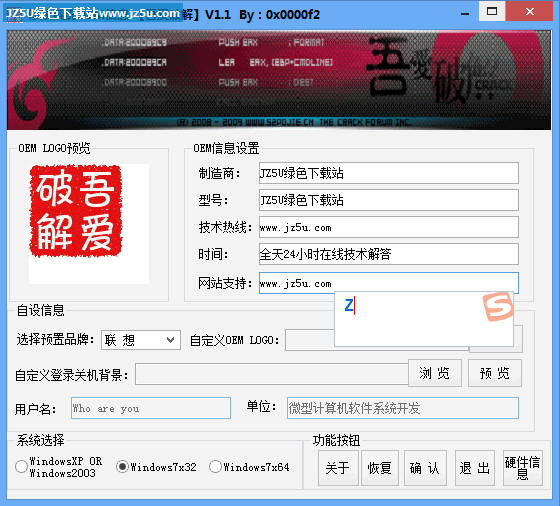Click the 浏览 browse button for background
Screen dimensions: 560x506
click(435, 373)
